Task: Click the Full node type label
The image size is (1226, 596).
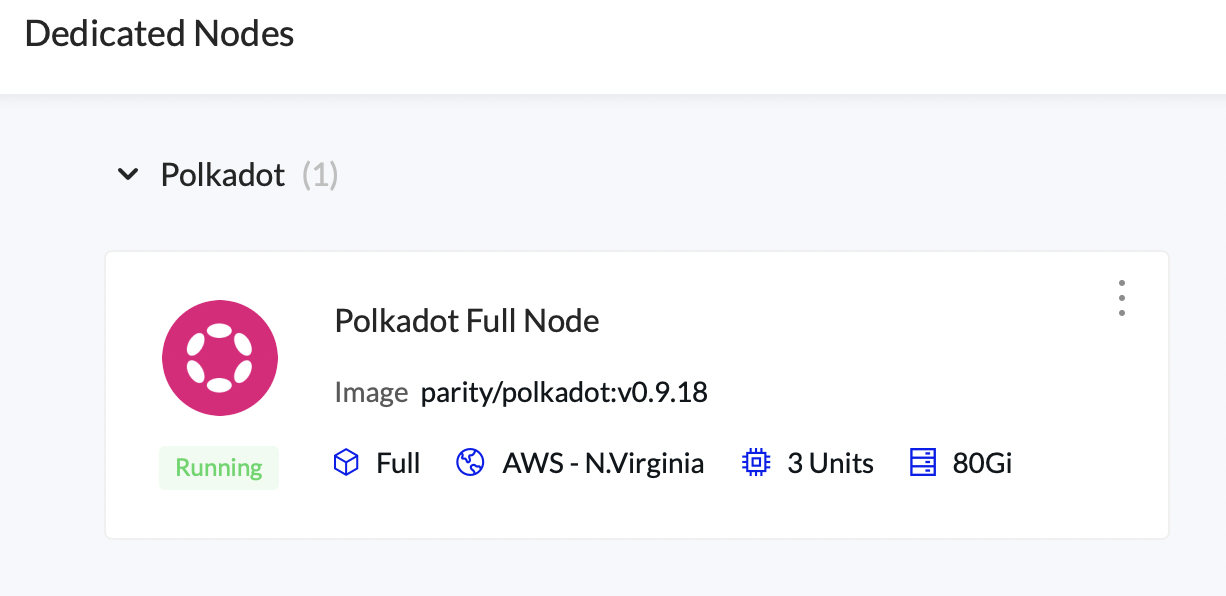Action: click(x=396, y=462)
